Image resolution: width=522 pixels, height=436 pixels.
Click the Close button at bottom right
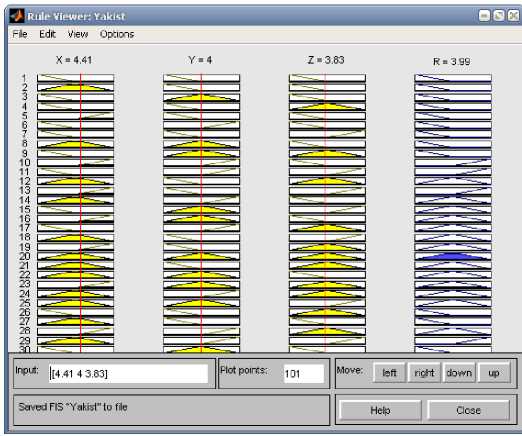pos(468,410)
